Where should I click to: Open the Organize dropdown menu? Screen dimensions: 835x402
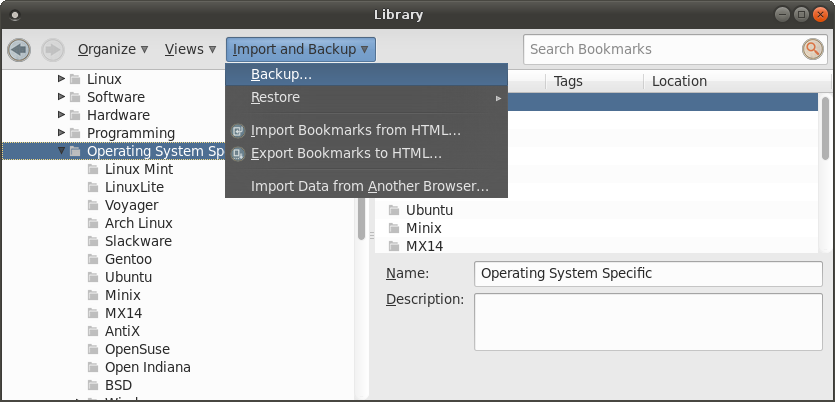click(113, 50)
